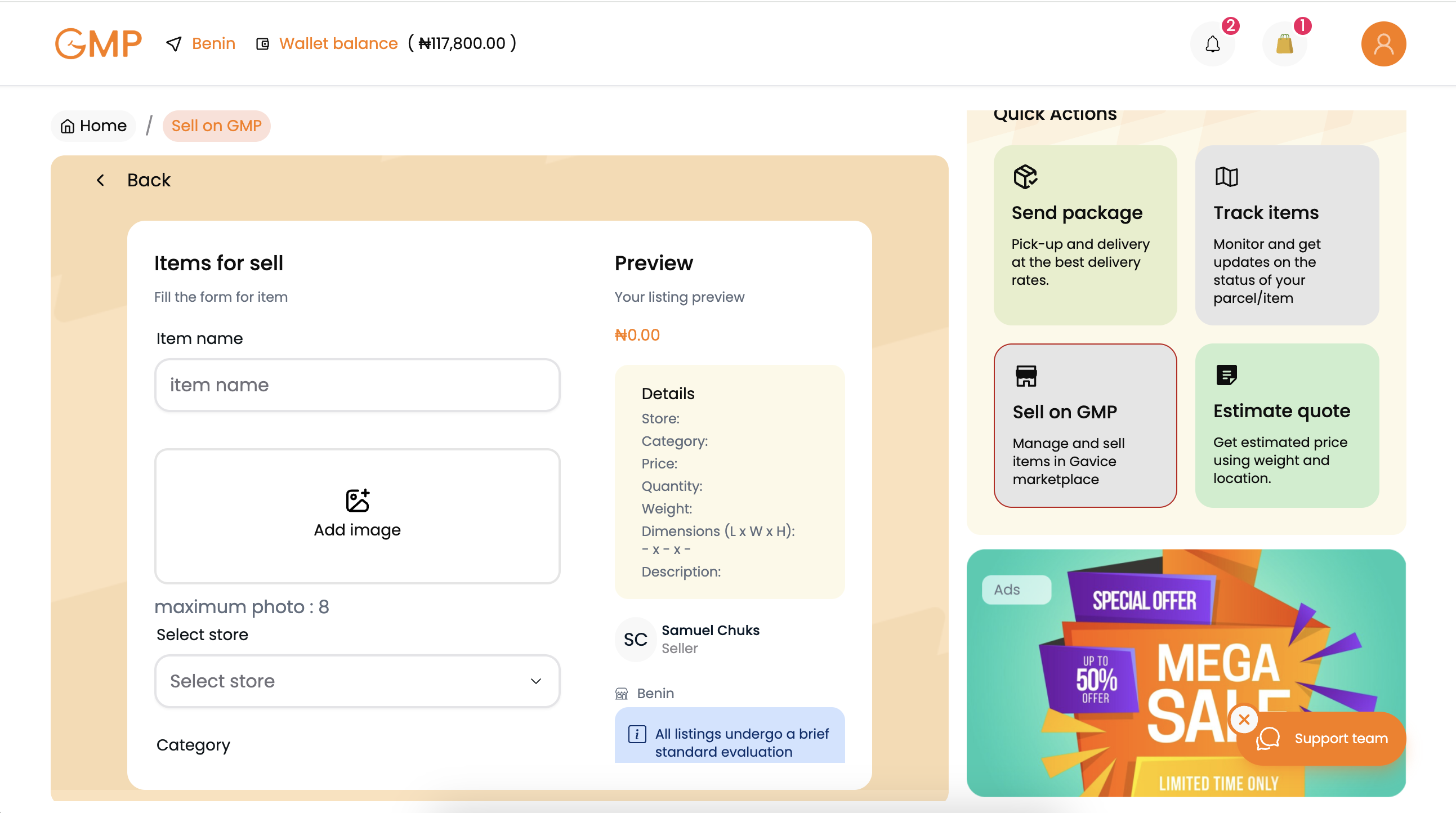
Task: Click the back chevron arrow
Action: point(101,180)
